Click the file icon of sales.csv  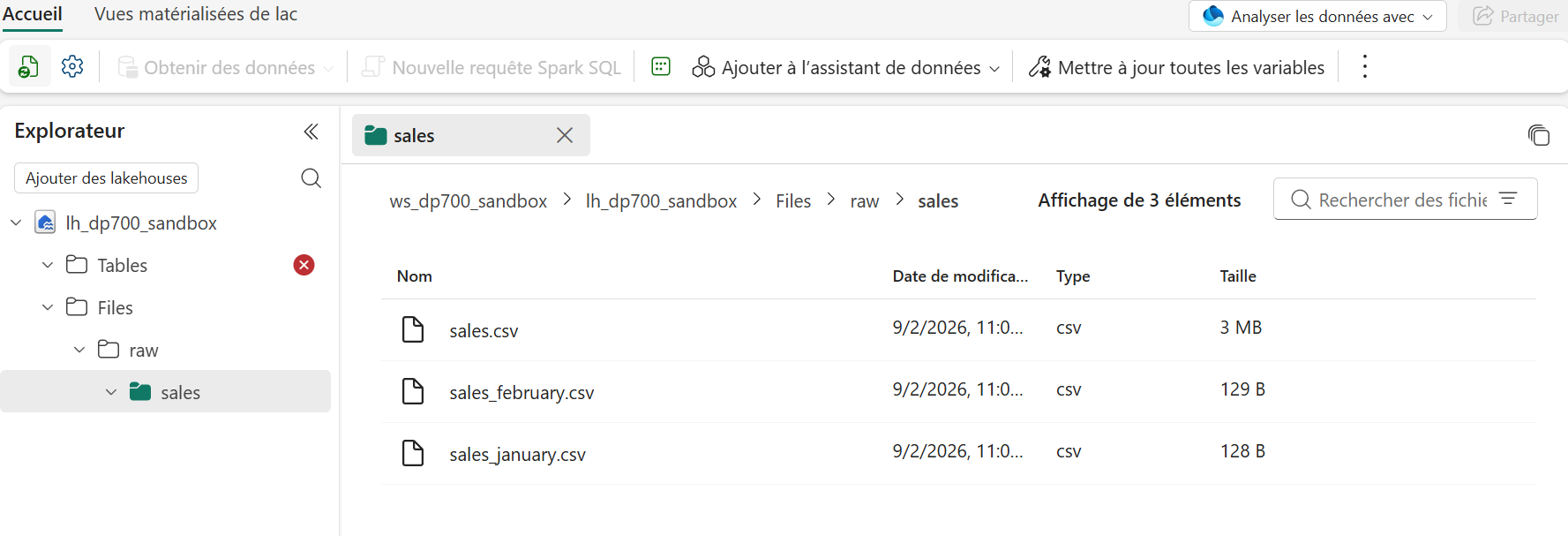pyautogui.click(x=413, y=329)
